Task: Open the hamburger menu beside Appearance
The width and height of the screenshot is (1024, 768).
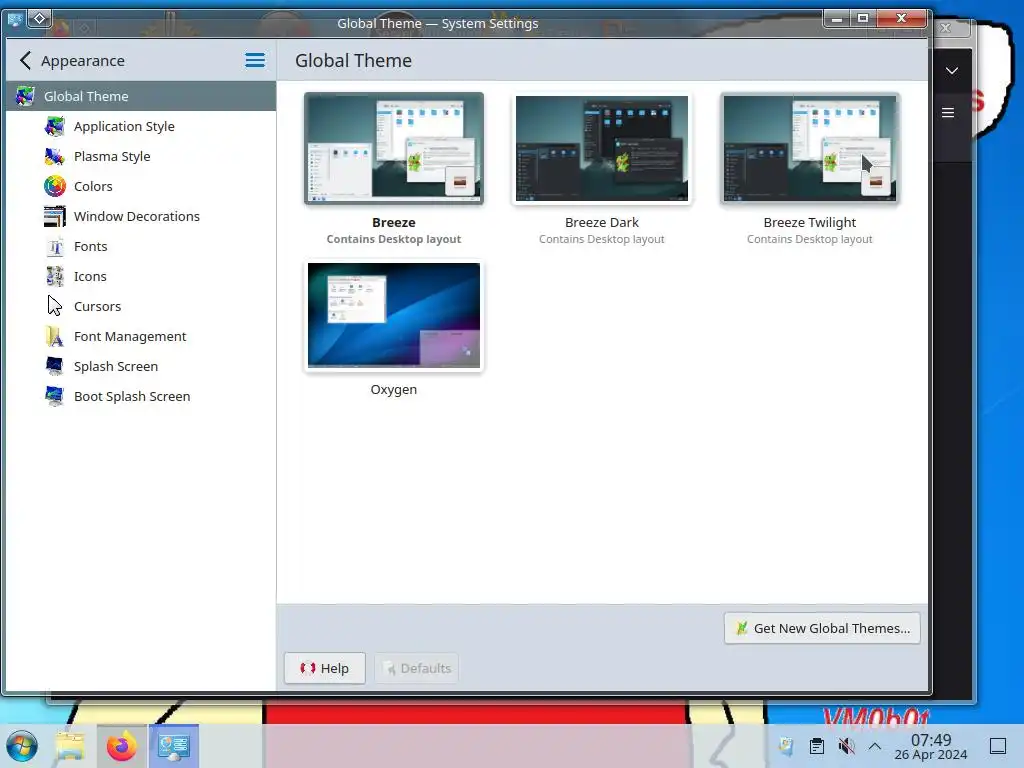Action: (255, 61)
